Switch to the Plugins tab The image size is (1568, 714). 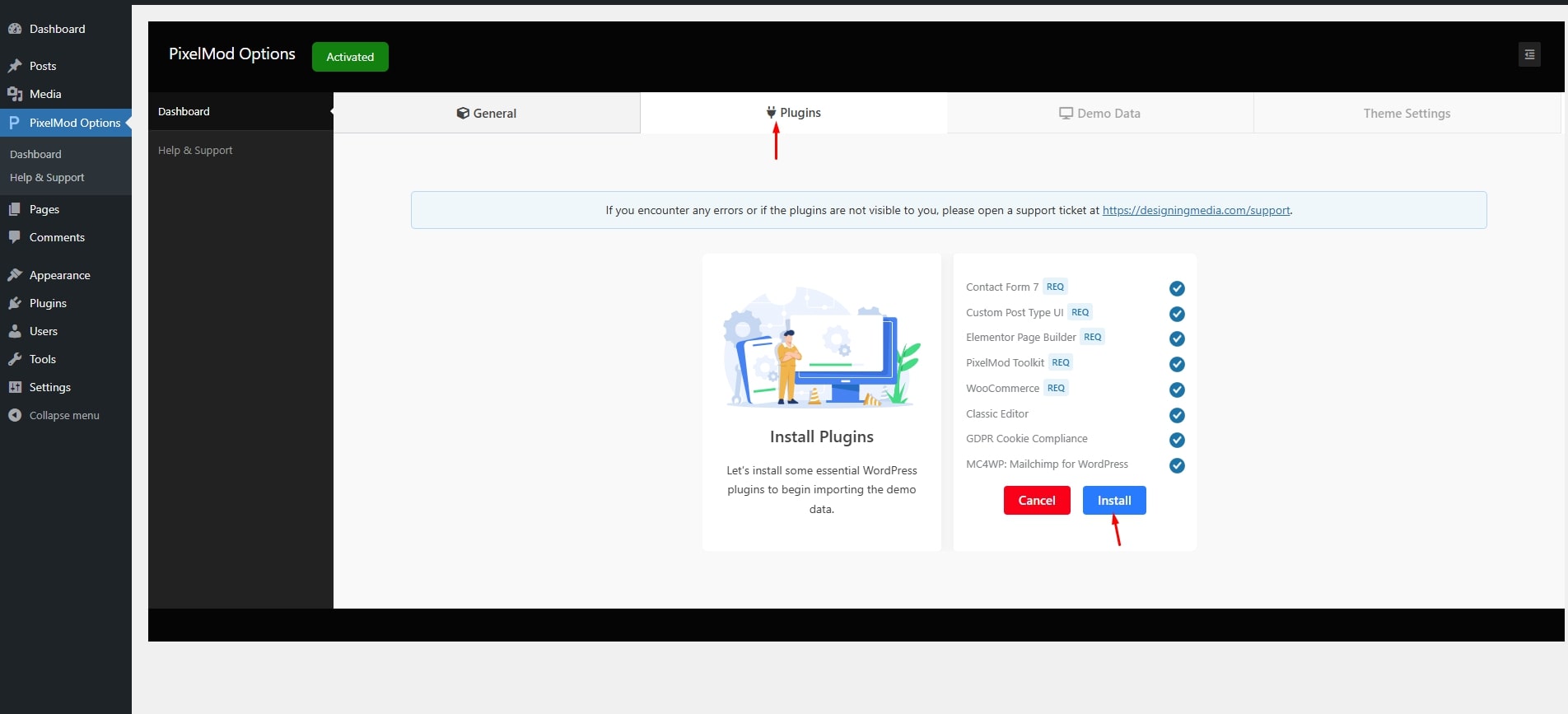(794, 113)
